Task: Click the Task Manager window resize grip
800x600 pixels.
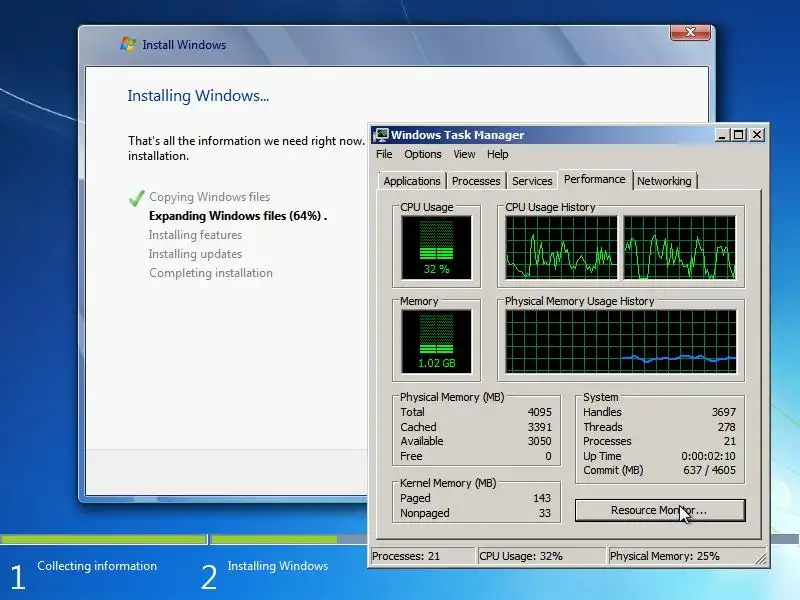Action: tap(760, 559)
